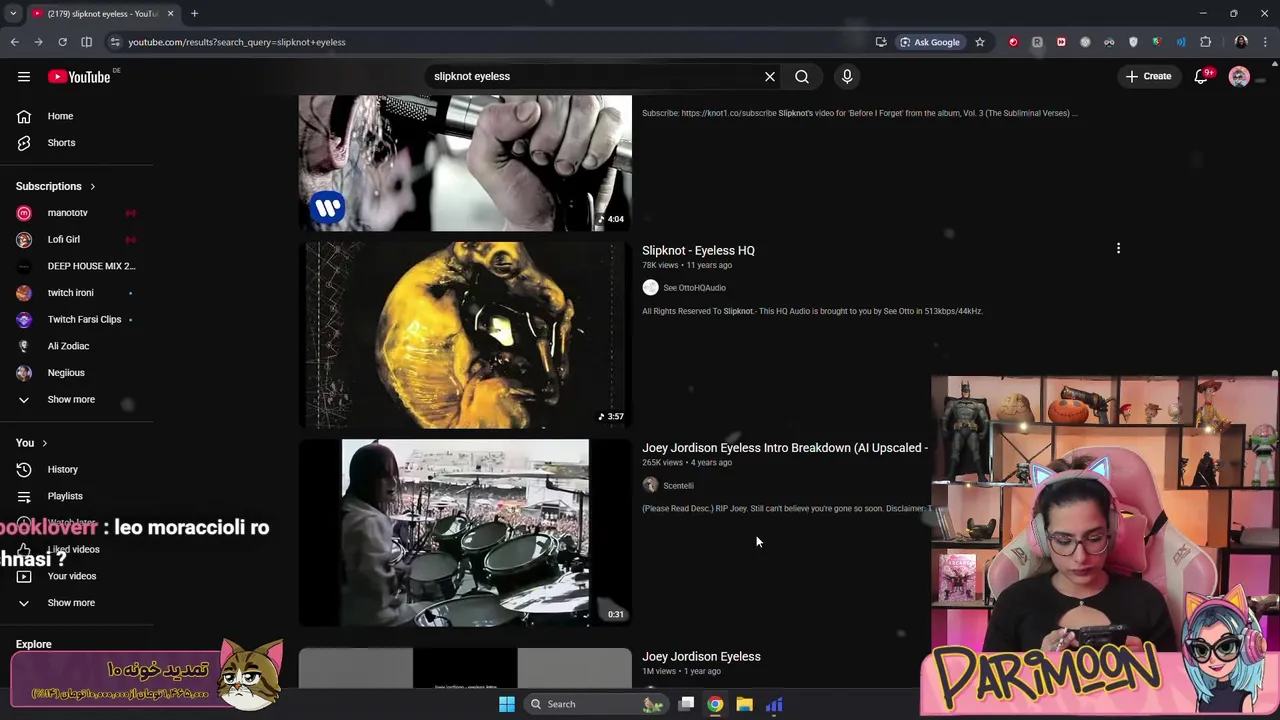
Task: Go forward in the browser
Action: pyautogui.click(x=38, y=42)
